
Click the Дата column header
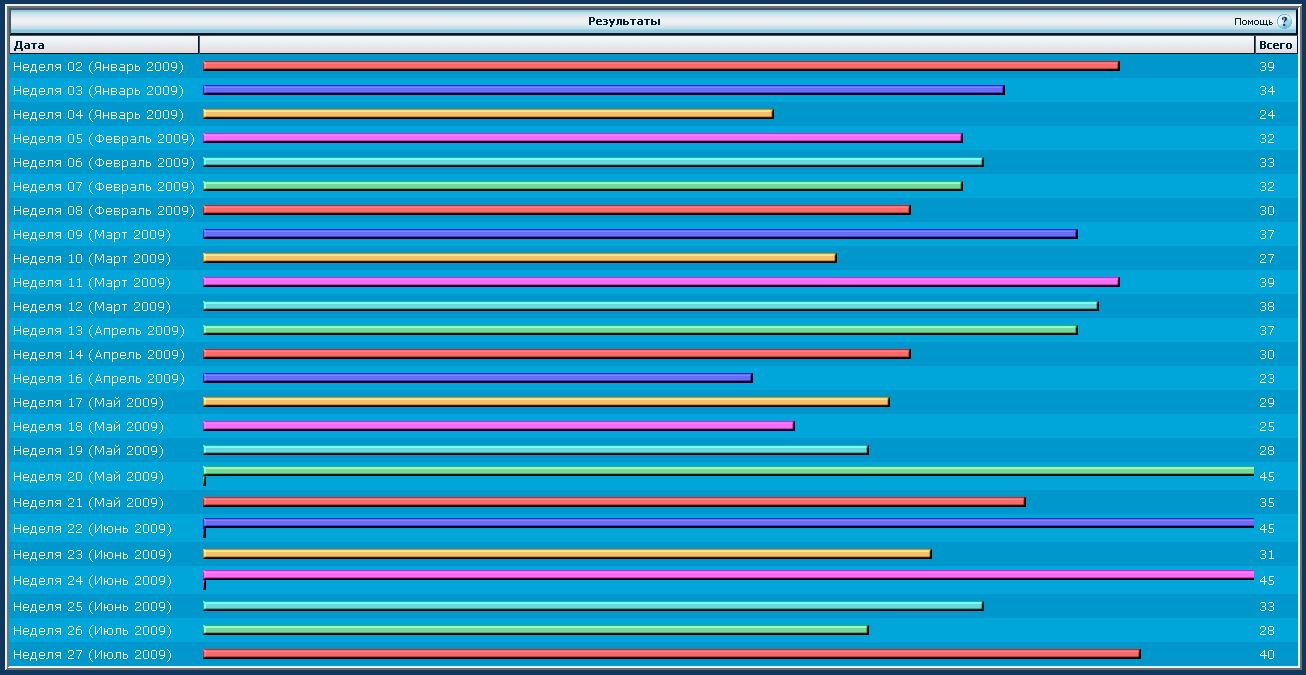click(x=29, y=45)
